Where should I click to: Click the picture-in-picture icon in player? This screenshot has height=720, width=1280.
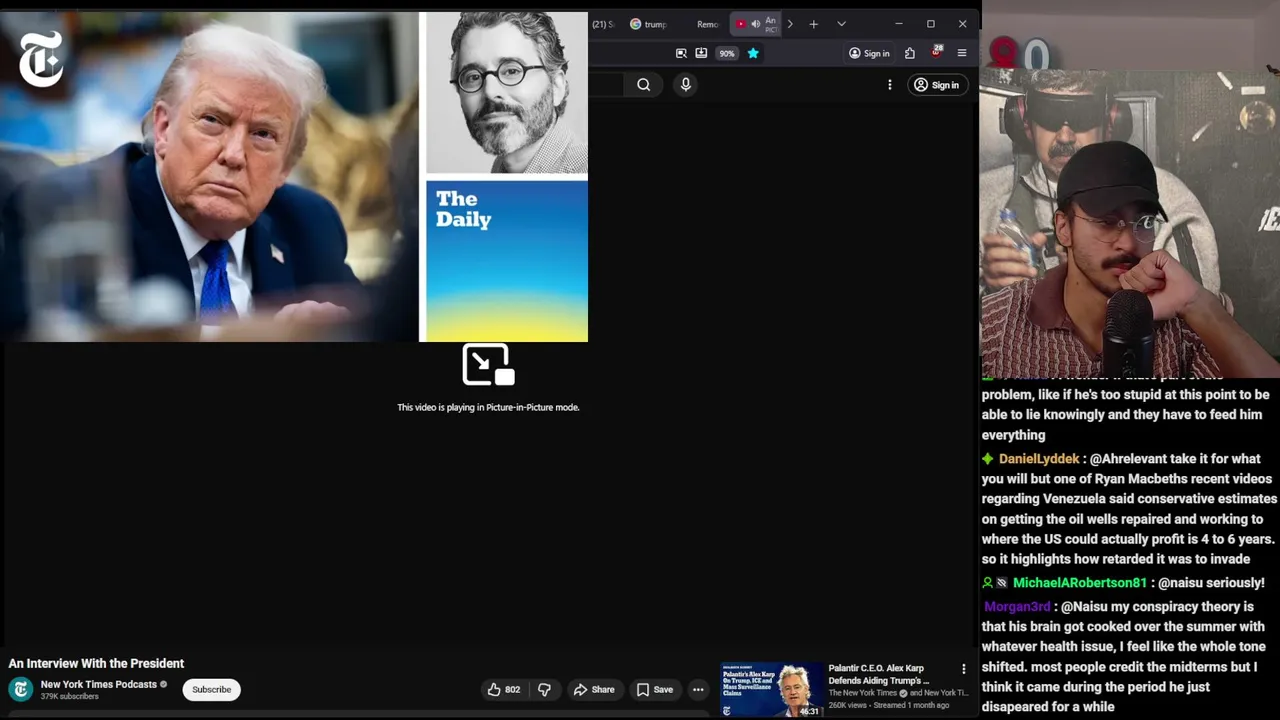(488, 364)
